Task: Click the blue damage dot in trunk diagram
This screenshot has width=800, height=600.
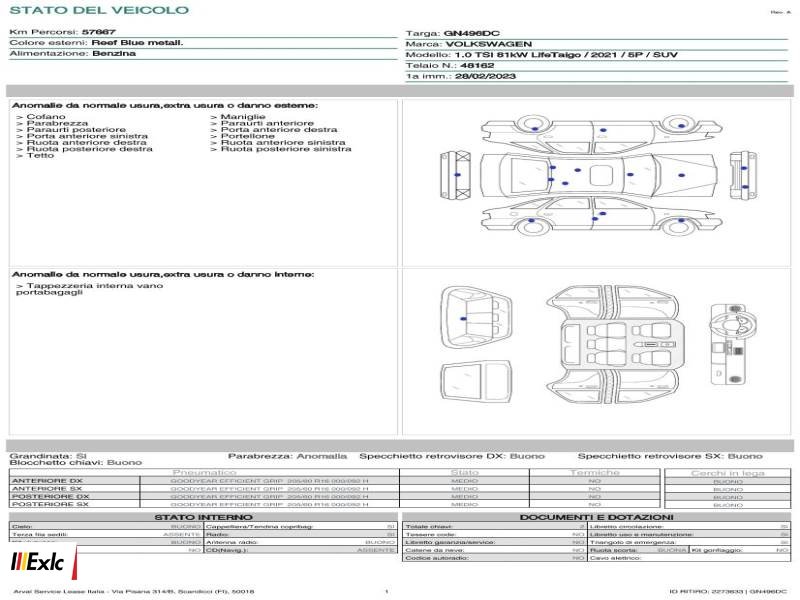Action: click(x=463, y=319)
